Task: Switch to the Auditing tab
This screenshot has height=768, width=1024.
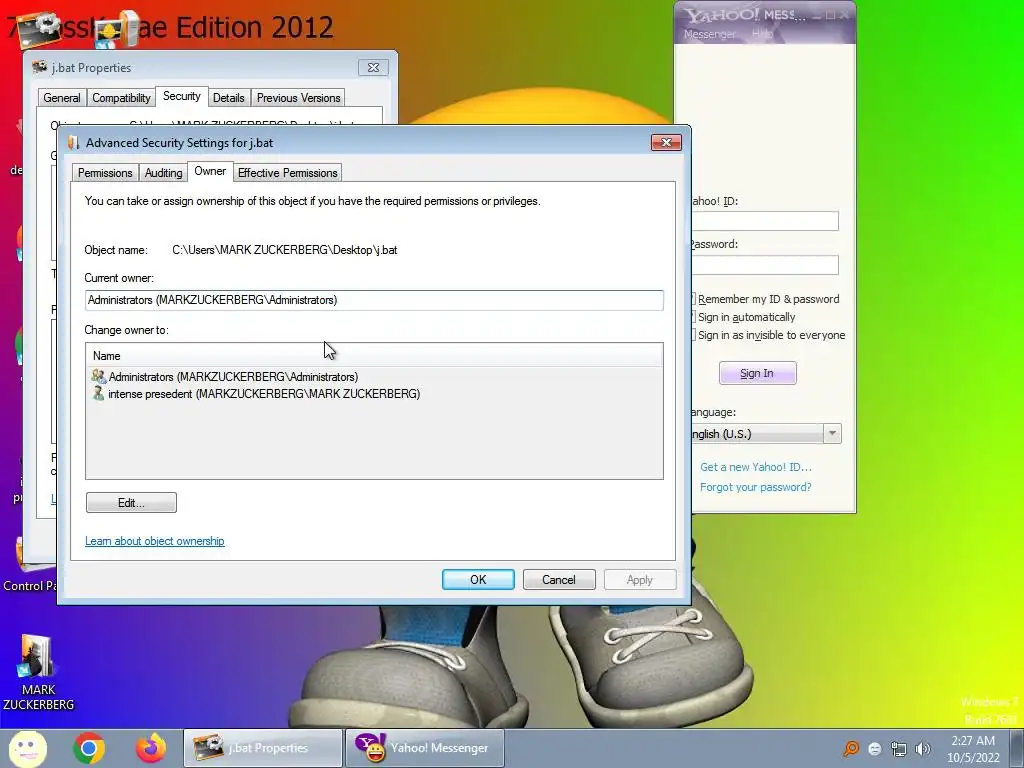Action: 163,173
